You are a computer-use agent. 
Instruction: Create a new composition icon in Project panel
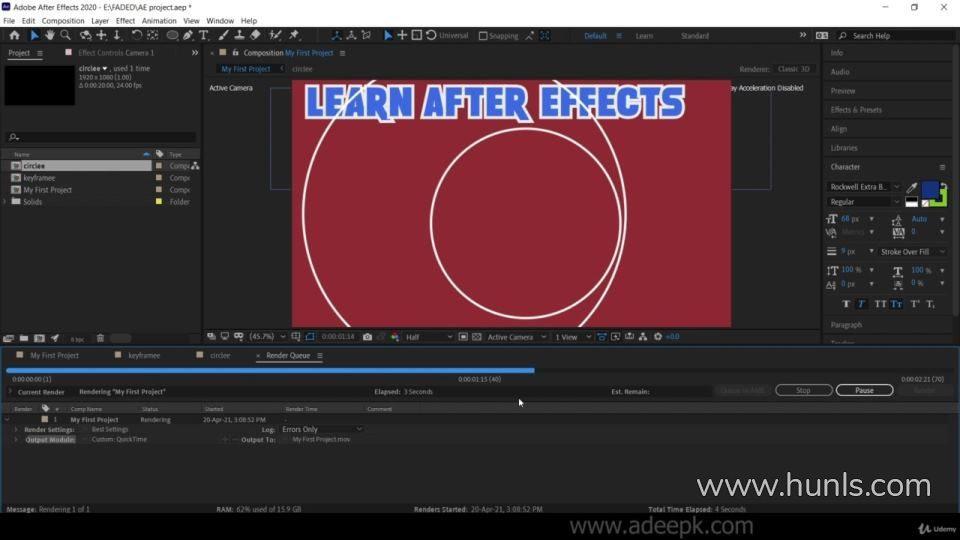pyautogui.click(x=39, y=338)
